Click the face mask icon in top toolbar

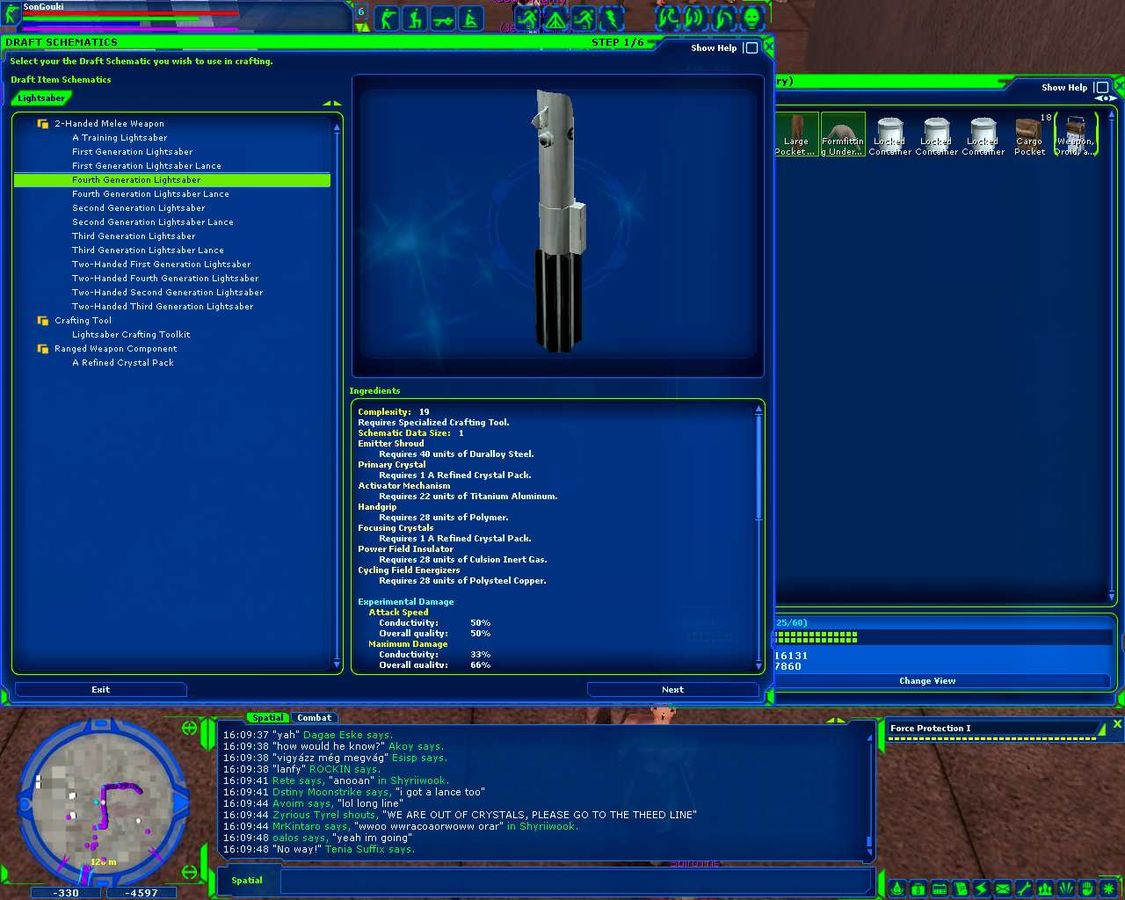coord(752,18)
